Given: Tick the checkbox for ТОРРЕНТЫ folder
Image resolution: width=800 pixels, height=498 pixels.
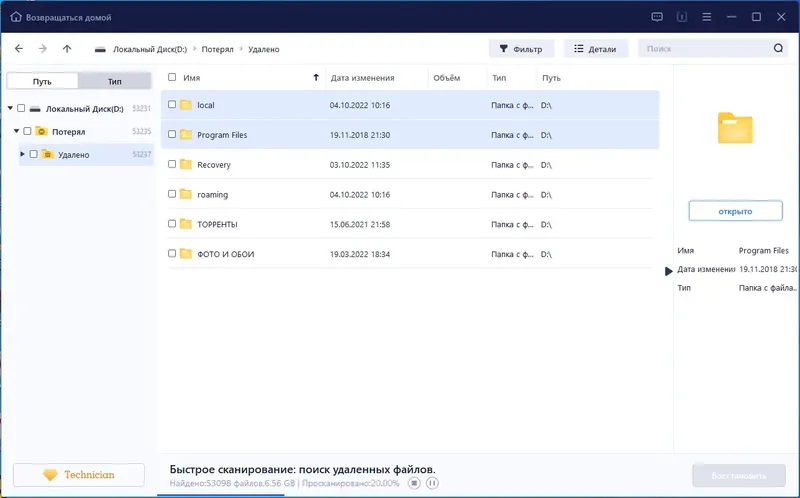Looking at the screenshot, I should pos(172,223).
